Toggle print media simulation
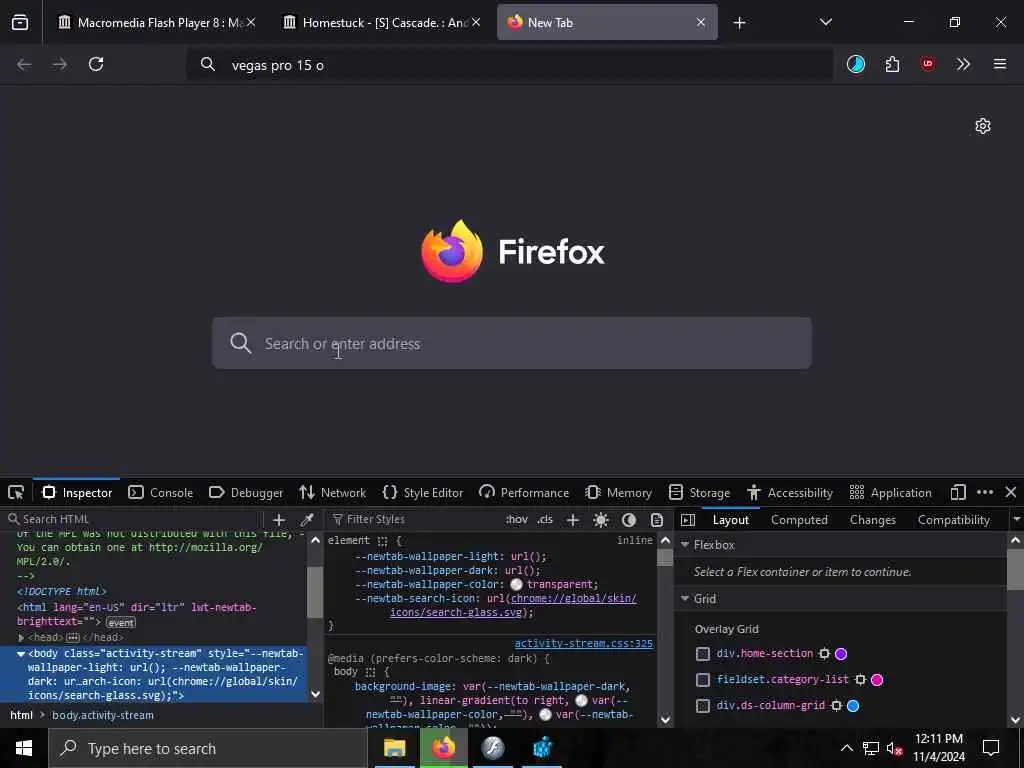The height and width of the screenshot is (768, 1024). click(657, 520)
